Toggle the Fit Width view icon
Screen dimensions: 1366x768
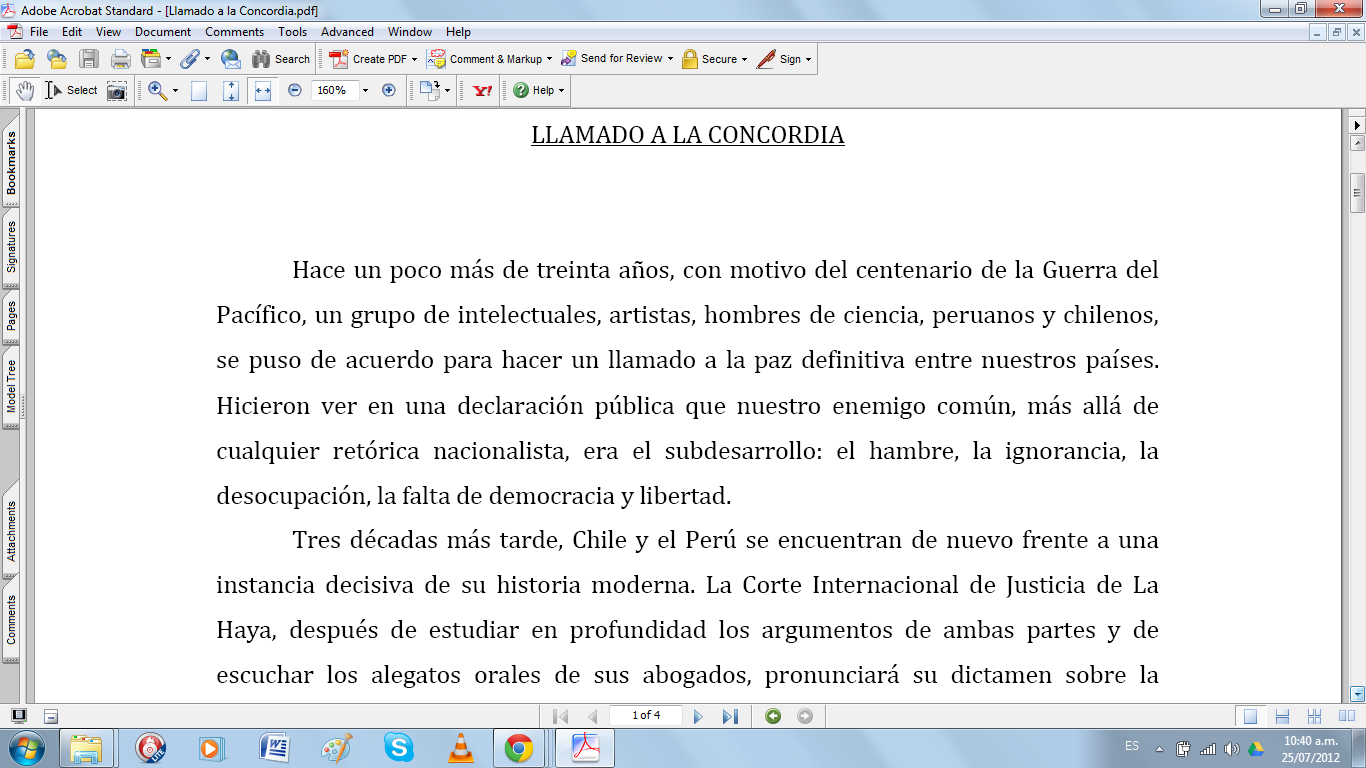click(x=263, y=90)
